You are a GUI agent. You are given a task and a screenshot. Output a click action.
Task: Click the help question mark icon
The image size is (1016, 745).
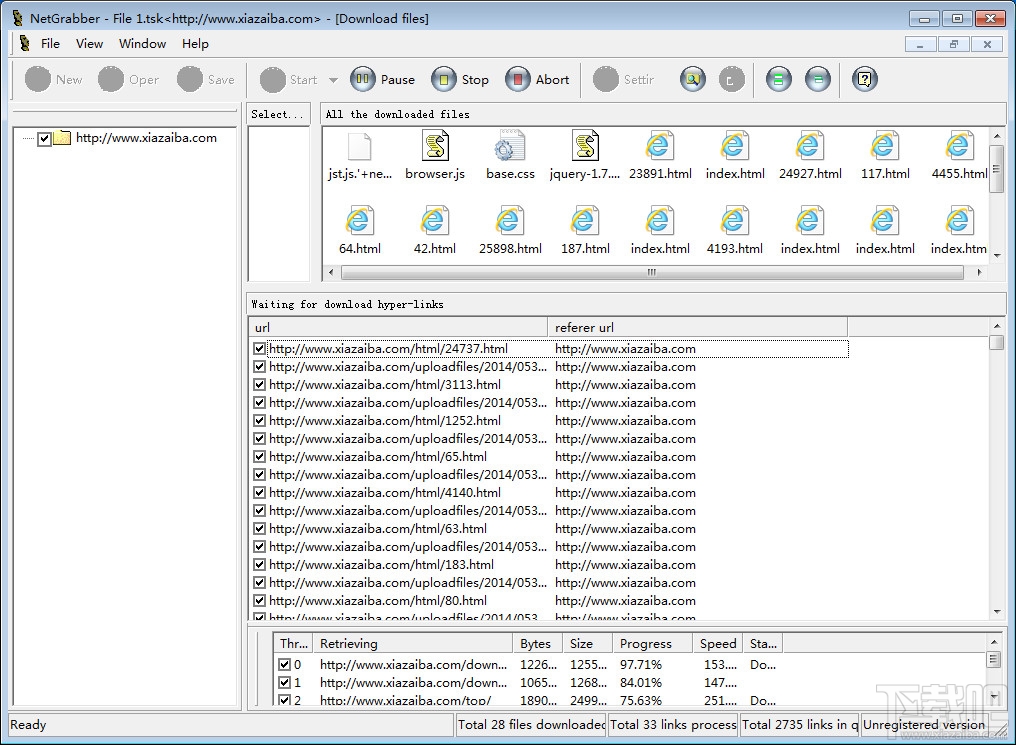865,80
